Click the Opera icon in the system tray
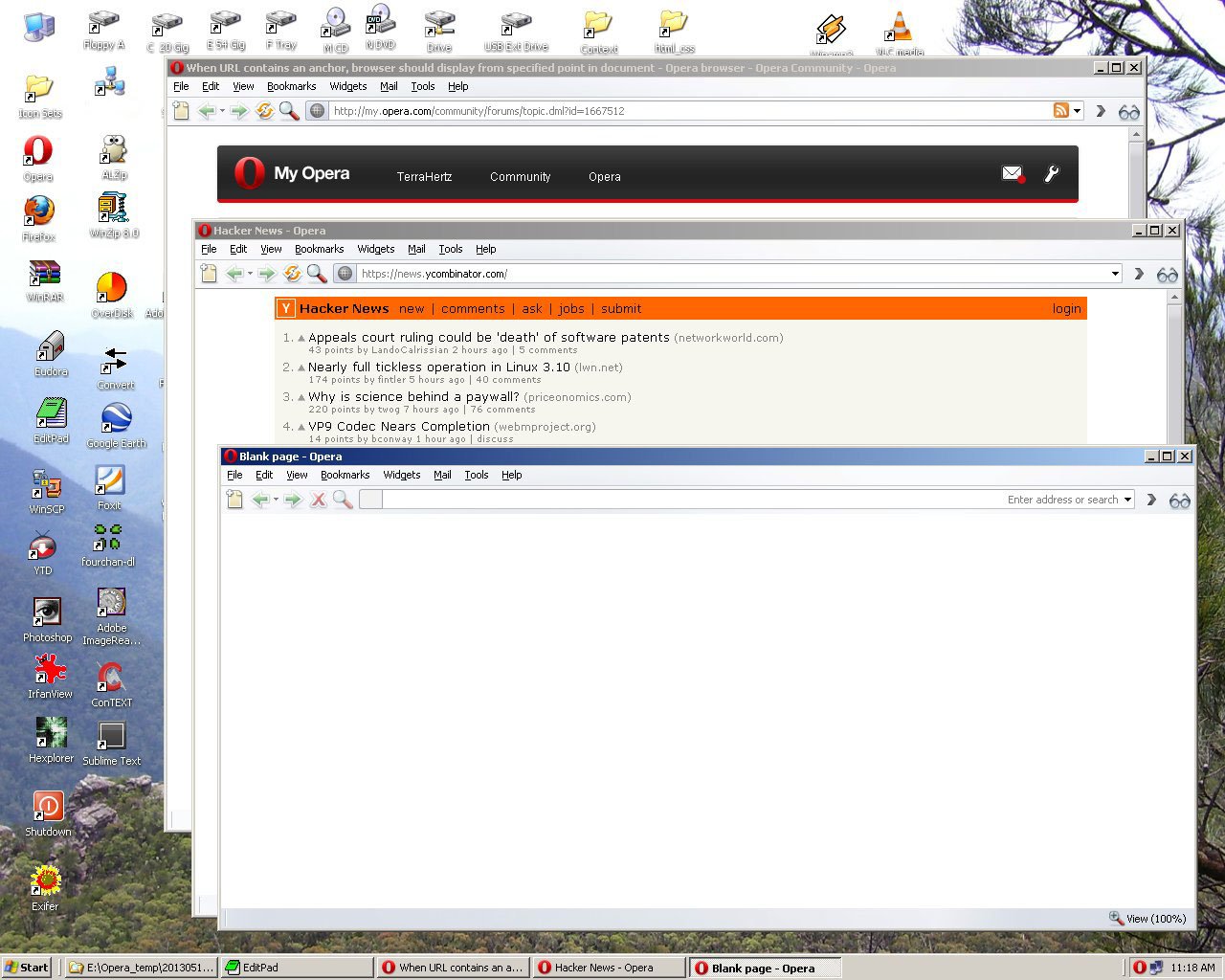This screenshot has width=1225, height=980. pyautogui.click(x=1139, y=968)
